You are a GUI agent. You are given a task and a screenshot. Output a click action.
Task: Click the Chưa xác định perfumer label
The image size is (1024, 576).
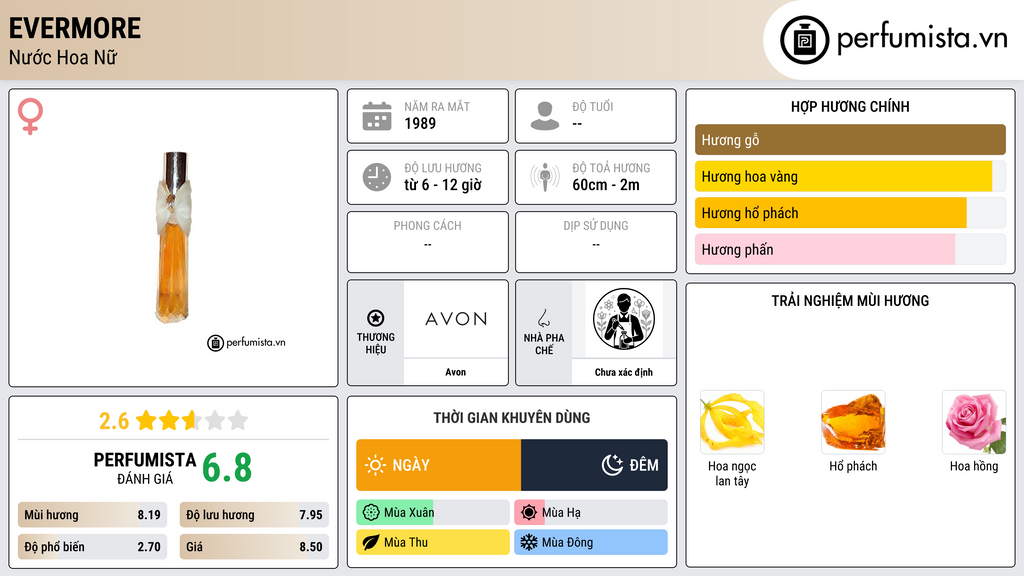624,372
